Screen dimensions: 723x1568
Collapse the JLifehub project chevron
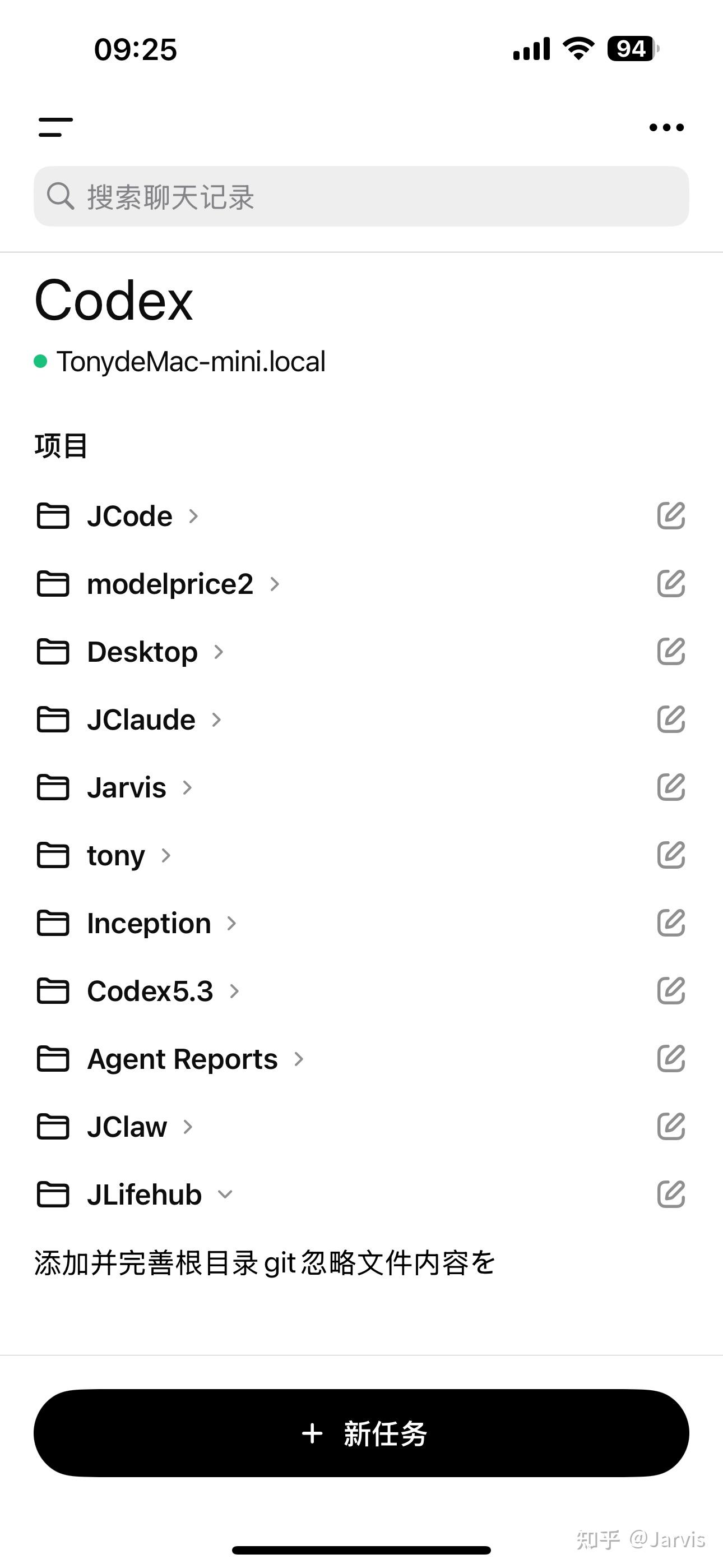click(225, 1195)
